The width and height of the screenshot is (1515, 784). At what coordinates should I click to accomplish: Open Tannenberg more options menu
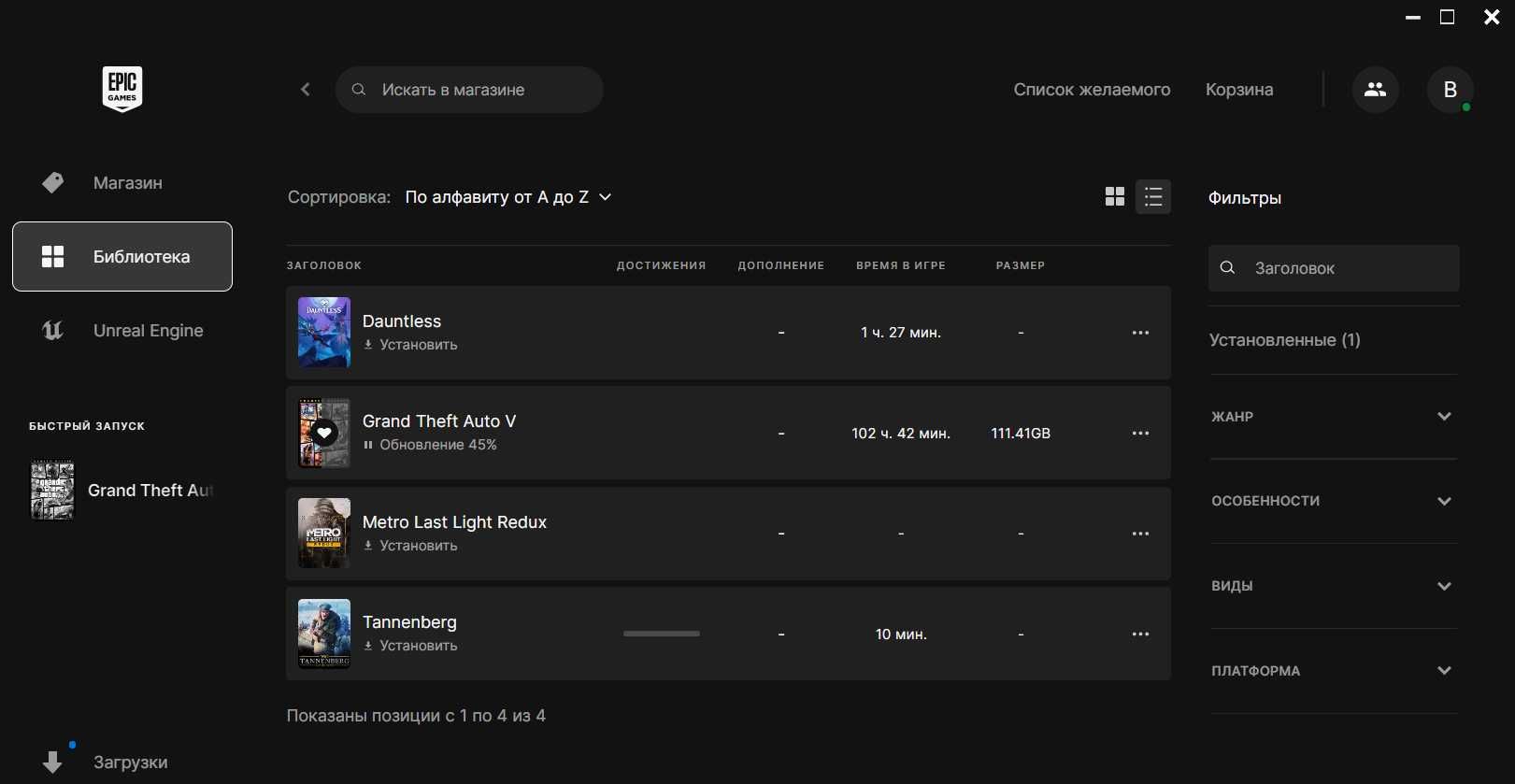(1140, 634)
